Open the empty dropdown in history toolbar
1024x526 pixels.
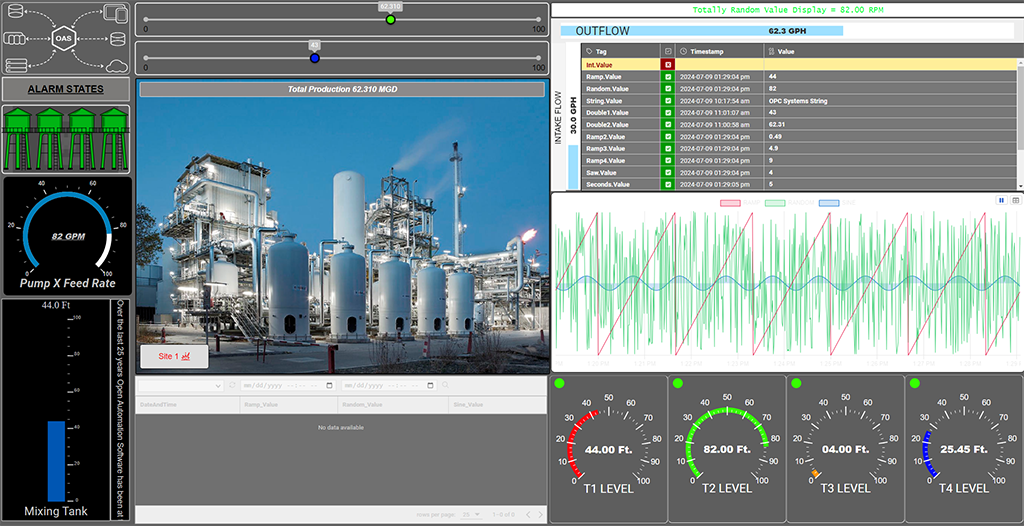180,385
